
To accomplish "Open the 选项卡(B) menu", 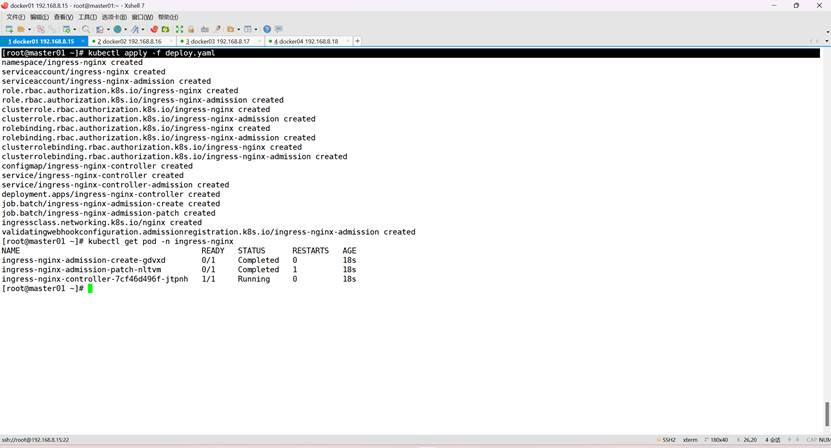I will 114,17.
